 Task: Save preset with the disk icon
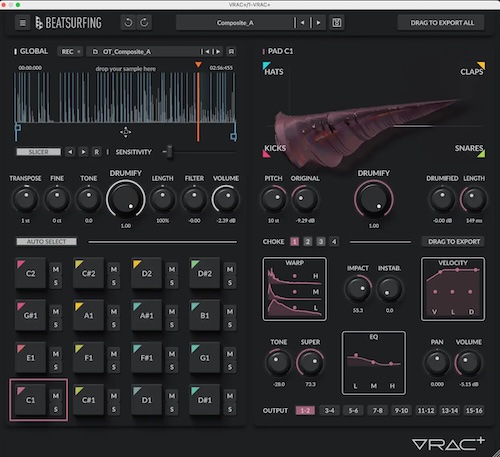click(x=337, y=23)
